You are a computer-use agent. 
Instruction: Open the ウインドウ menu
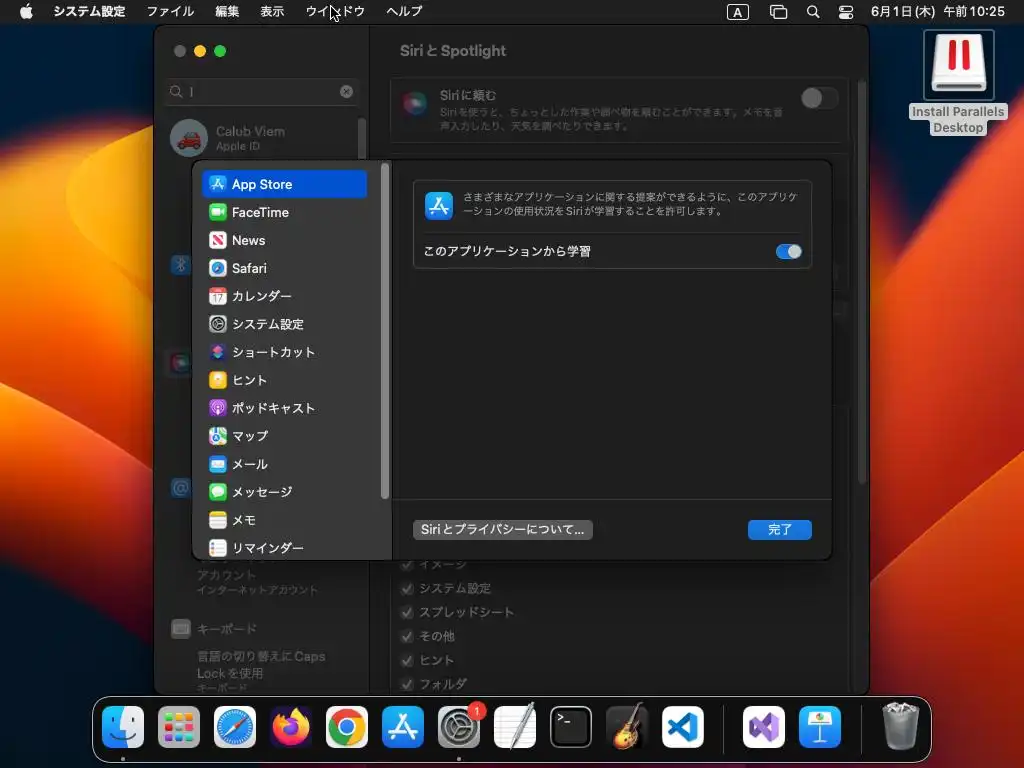click(335, 11)
